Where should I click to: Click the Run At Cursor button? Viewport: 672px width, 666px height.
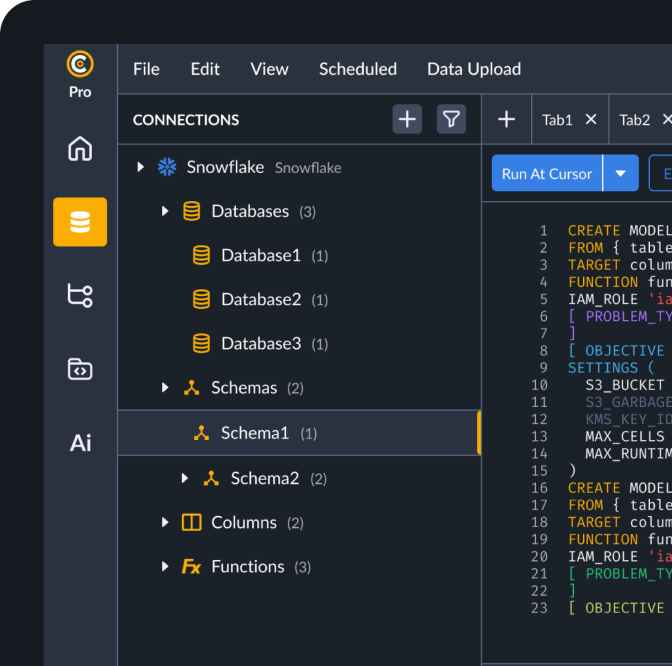click(547, 173)
